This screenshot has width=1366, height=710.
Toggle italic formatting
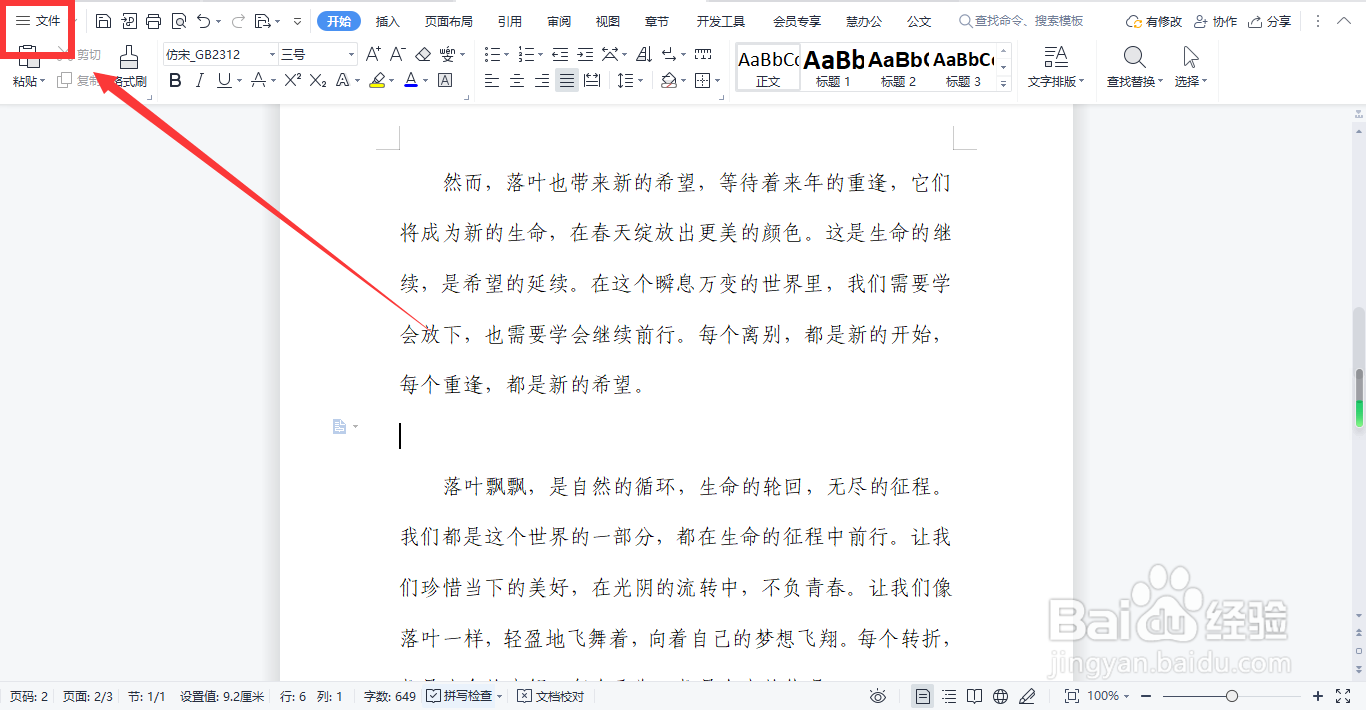pos(200,81)
